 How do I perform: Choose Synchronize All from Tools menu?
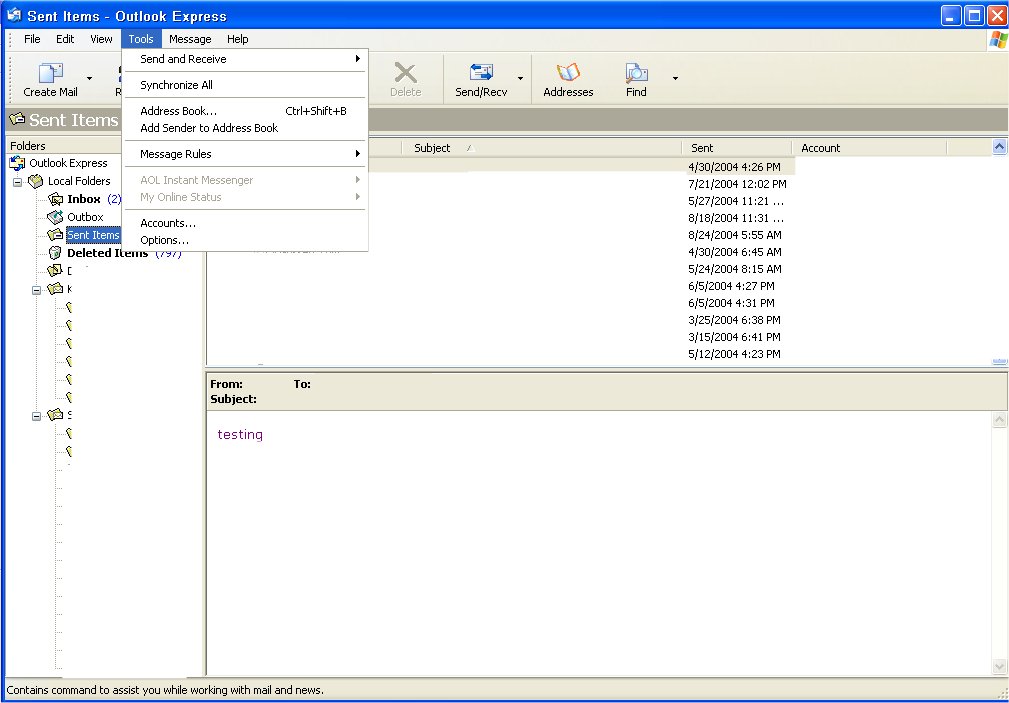pos(245,85)
